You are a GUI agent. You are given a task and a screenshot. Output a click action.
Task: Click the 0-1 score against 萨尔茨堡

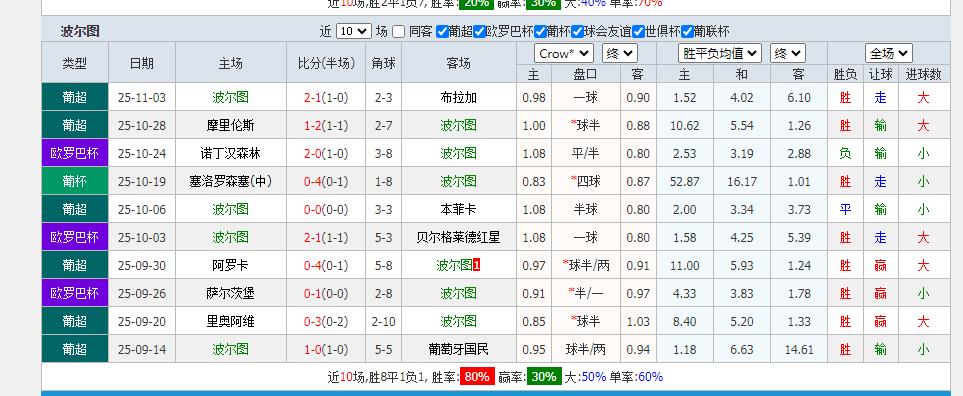coord(313,293)
